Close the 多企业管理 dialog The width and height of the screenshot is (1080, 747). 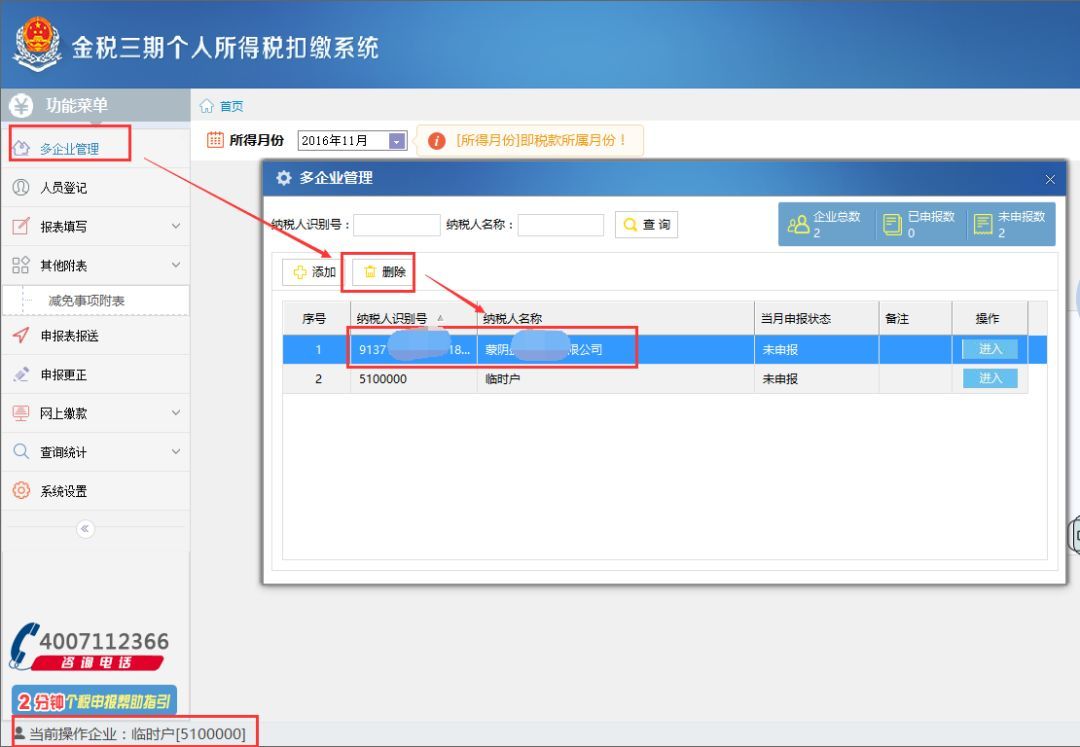(x=1050, y=179)
